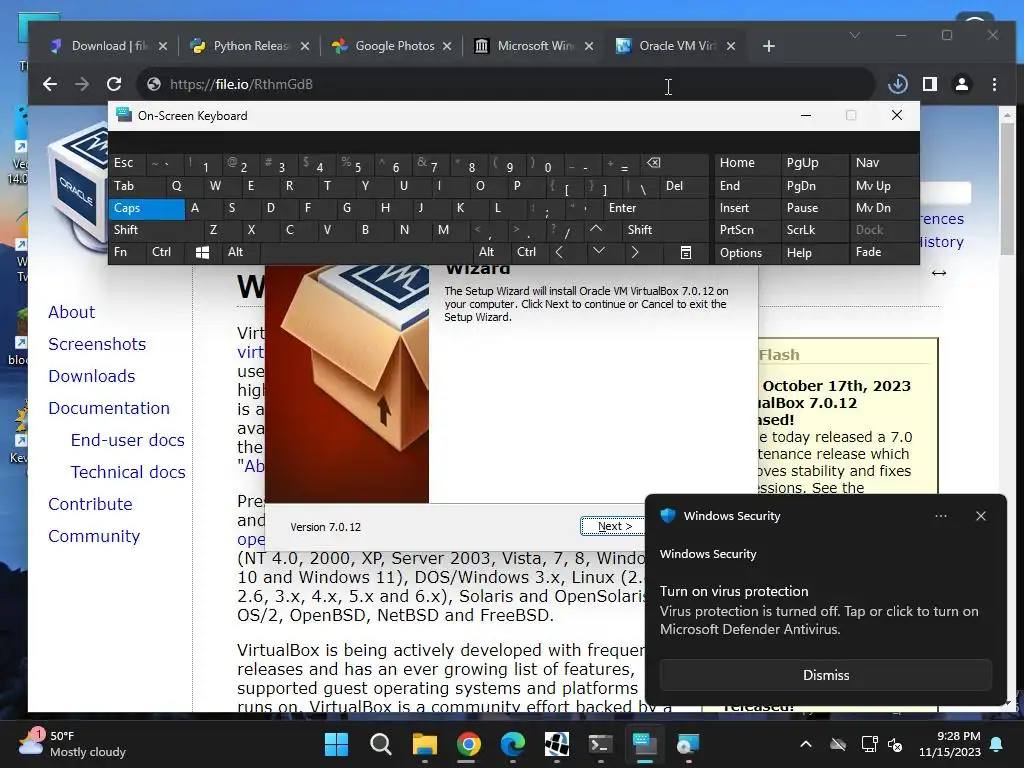Reload the page with refresh icon

114,84
